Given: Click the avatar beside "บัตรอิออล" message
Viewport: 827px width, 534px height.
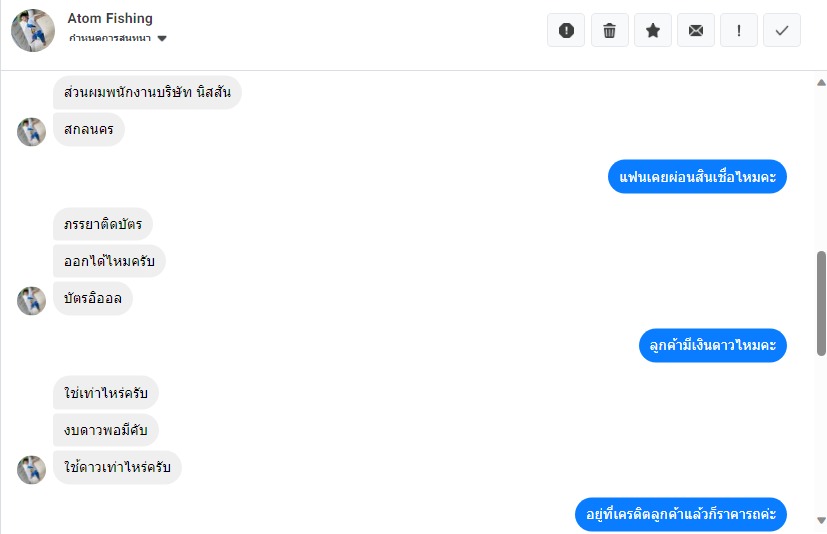Looking at the screenshot, I should 32,301.
